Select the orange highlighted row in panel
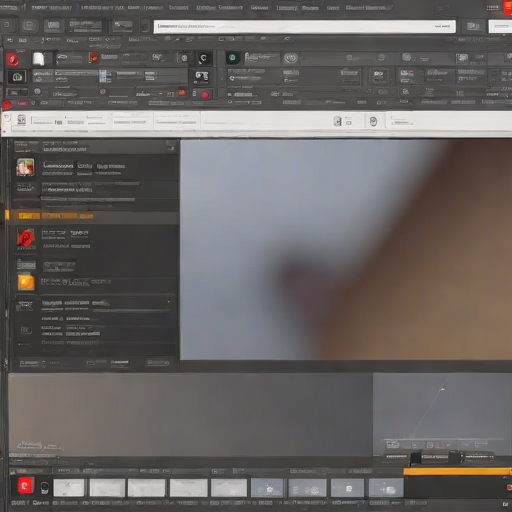512x512 pixels. [x=92, y=216]
